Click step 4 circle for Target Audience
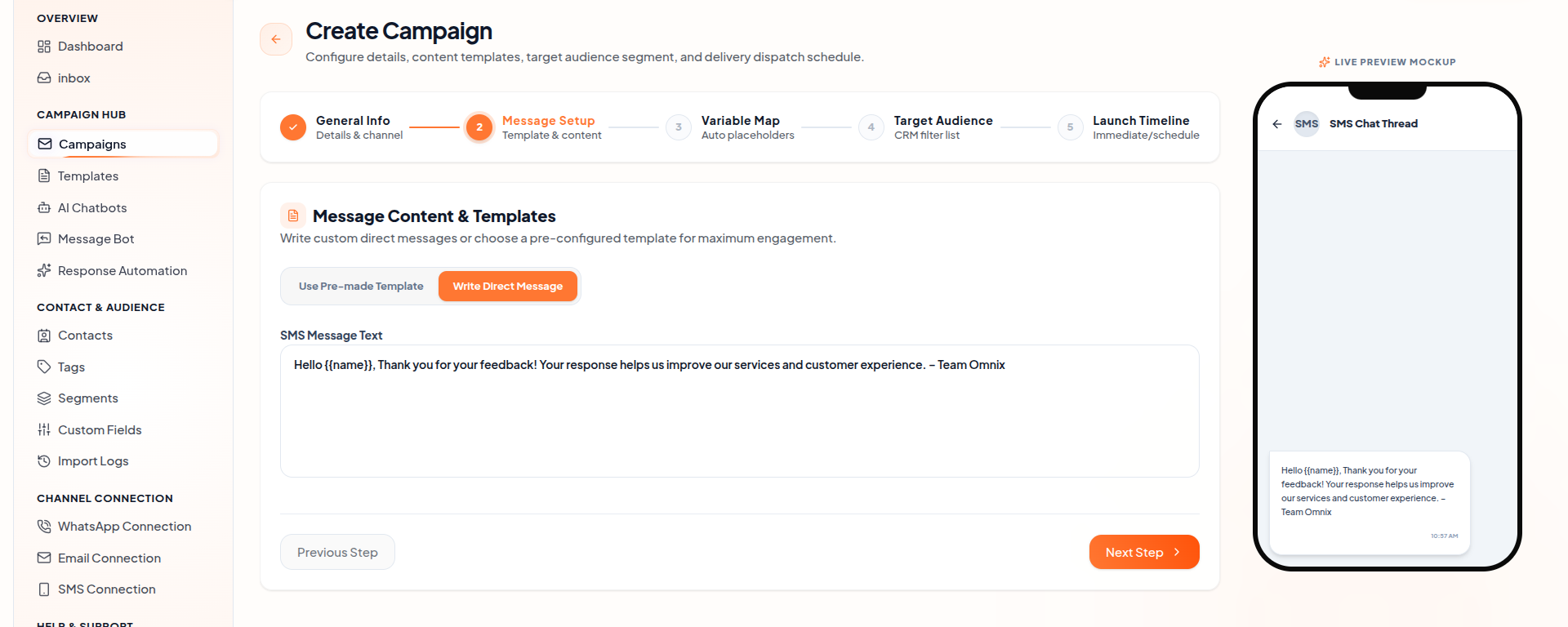The width and height of the screenshot is (1568, 627). point(871,127)
